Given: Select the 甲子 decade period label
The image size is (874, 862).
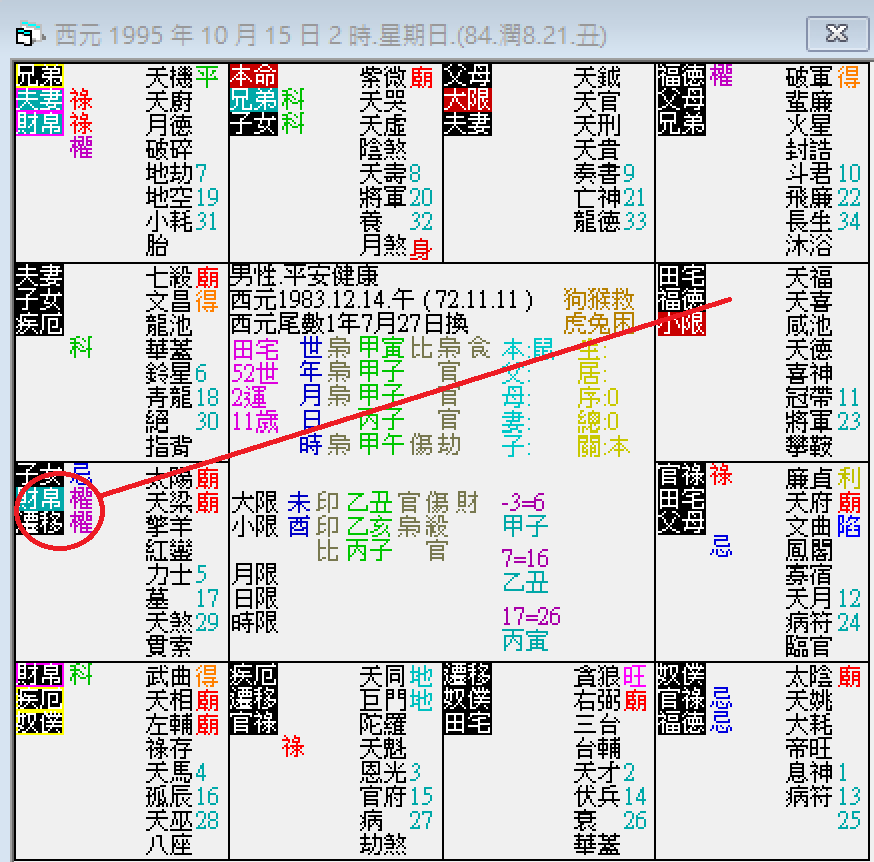Looking at the screenshot, I should click(527, 523).
